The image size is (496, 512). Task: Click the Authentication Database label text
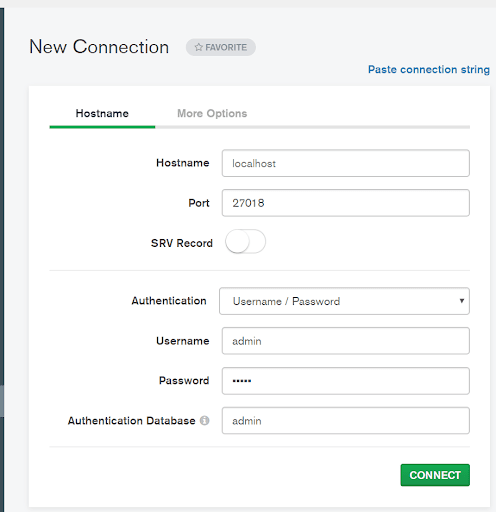coord(132,421)
